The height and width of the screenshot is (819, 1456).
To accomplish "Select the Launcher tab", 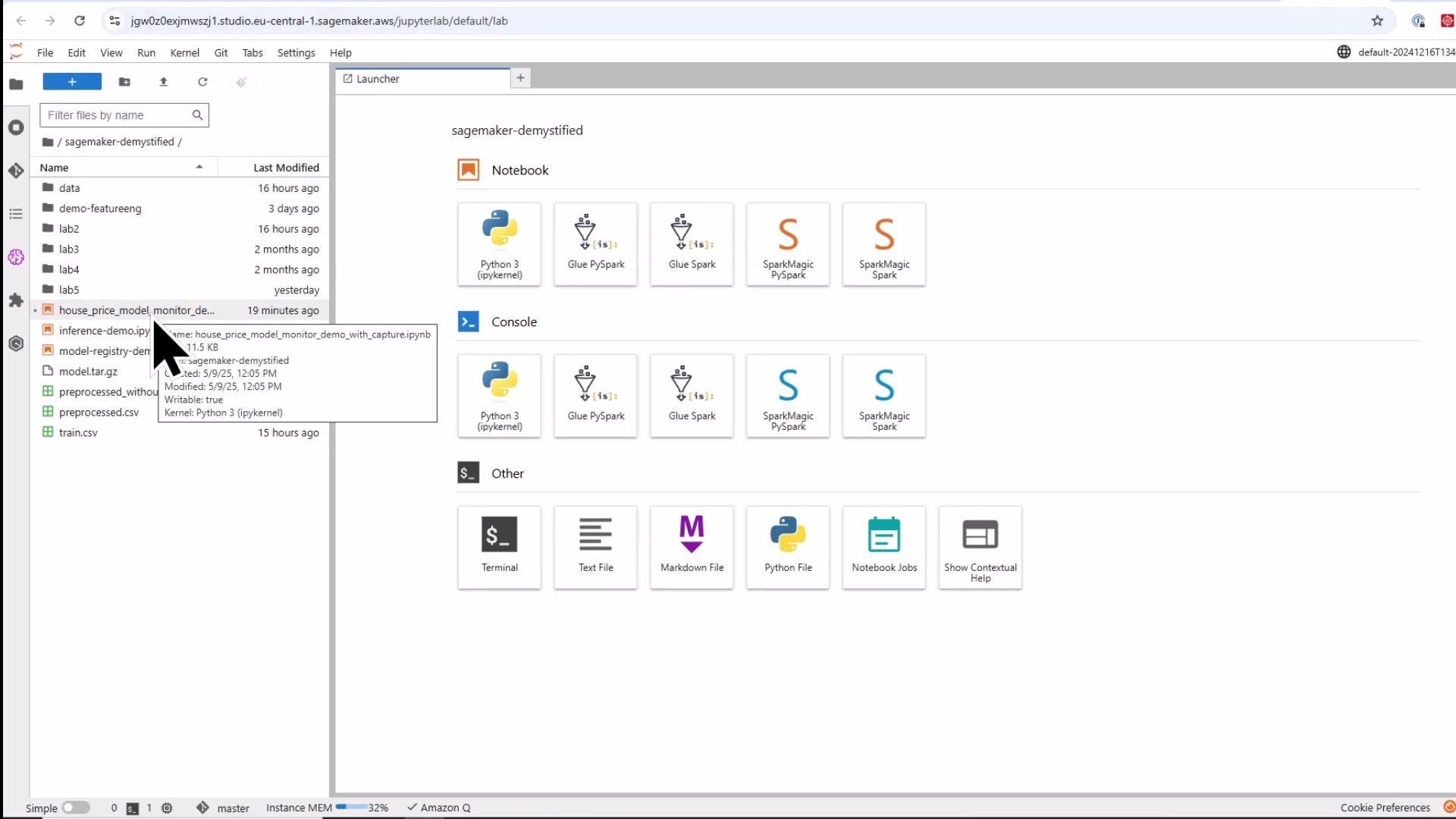I will pos(423,79).
